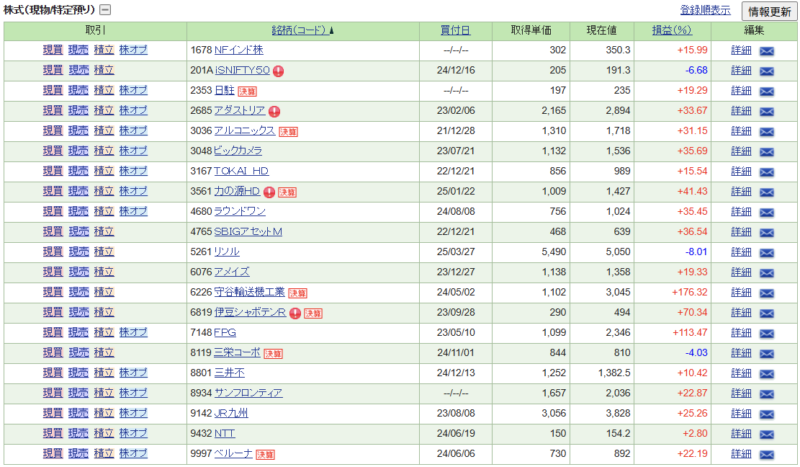Click 現売 in the 三栄コーポ row
Image resolution: width=800 pixels, height=467 pixels.
click(78, 353)
